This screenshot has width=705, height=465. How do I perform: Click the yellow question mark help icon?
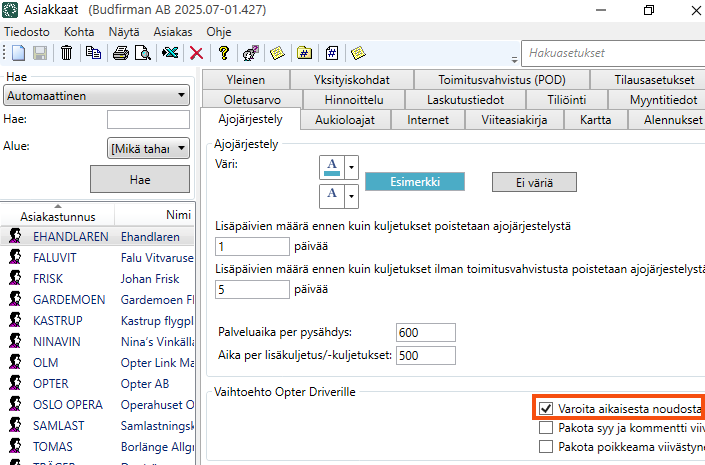(223, 53)
